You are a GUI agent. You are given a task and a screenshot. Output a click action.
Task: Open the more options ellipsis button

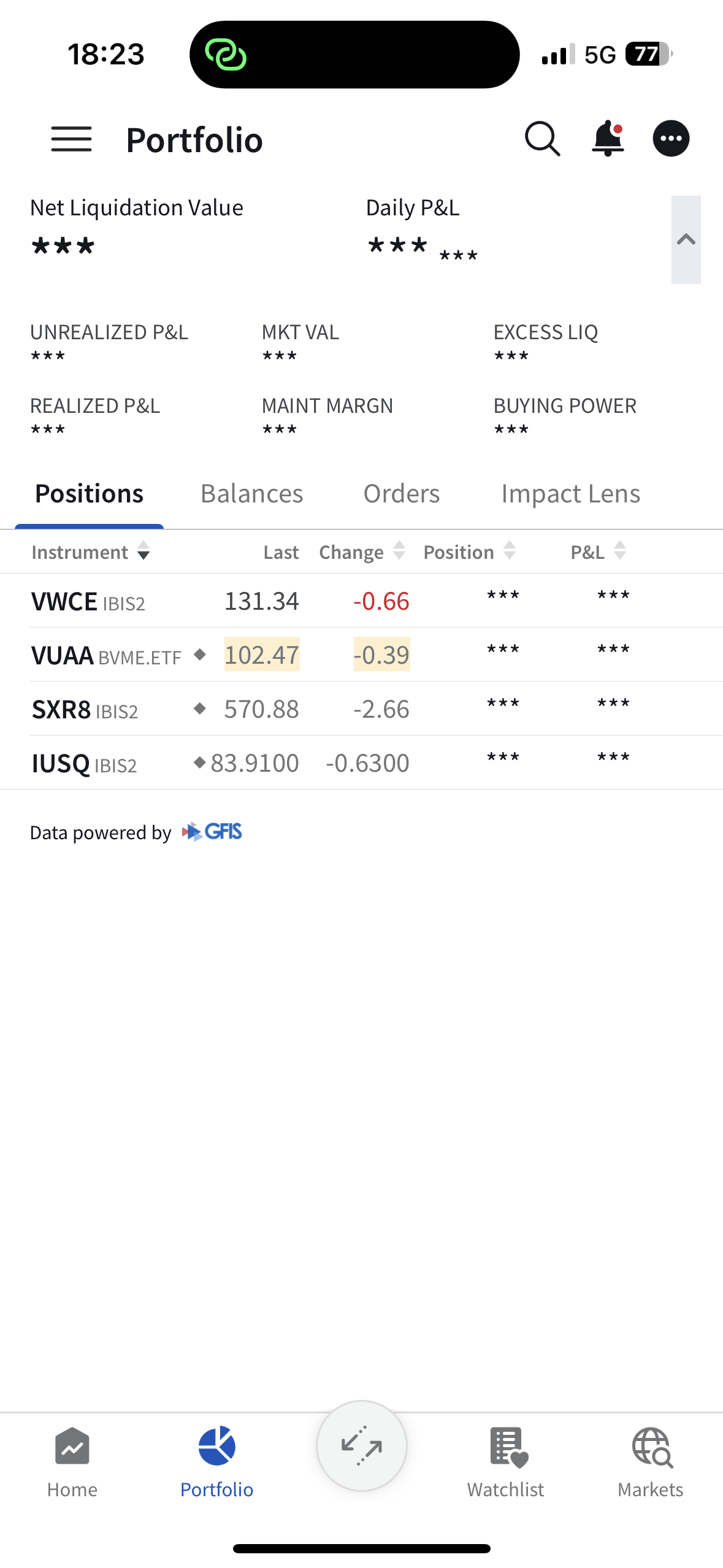tap(671, 139)
